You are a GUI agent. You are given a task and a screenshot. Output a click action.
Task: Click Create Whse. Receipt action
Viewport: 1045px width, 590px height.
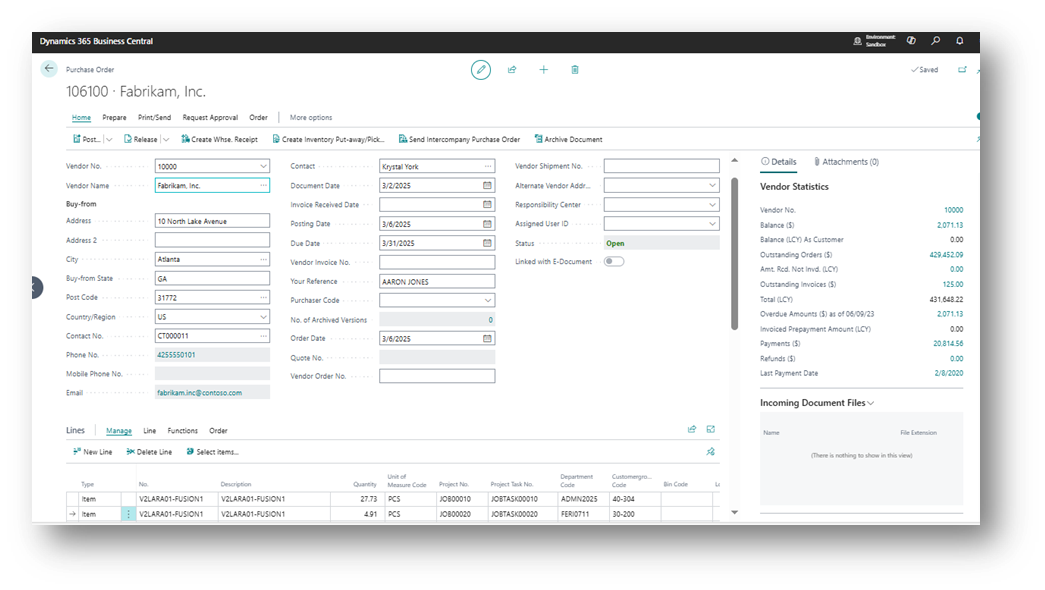(x=219, y=139)
